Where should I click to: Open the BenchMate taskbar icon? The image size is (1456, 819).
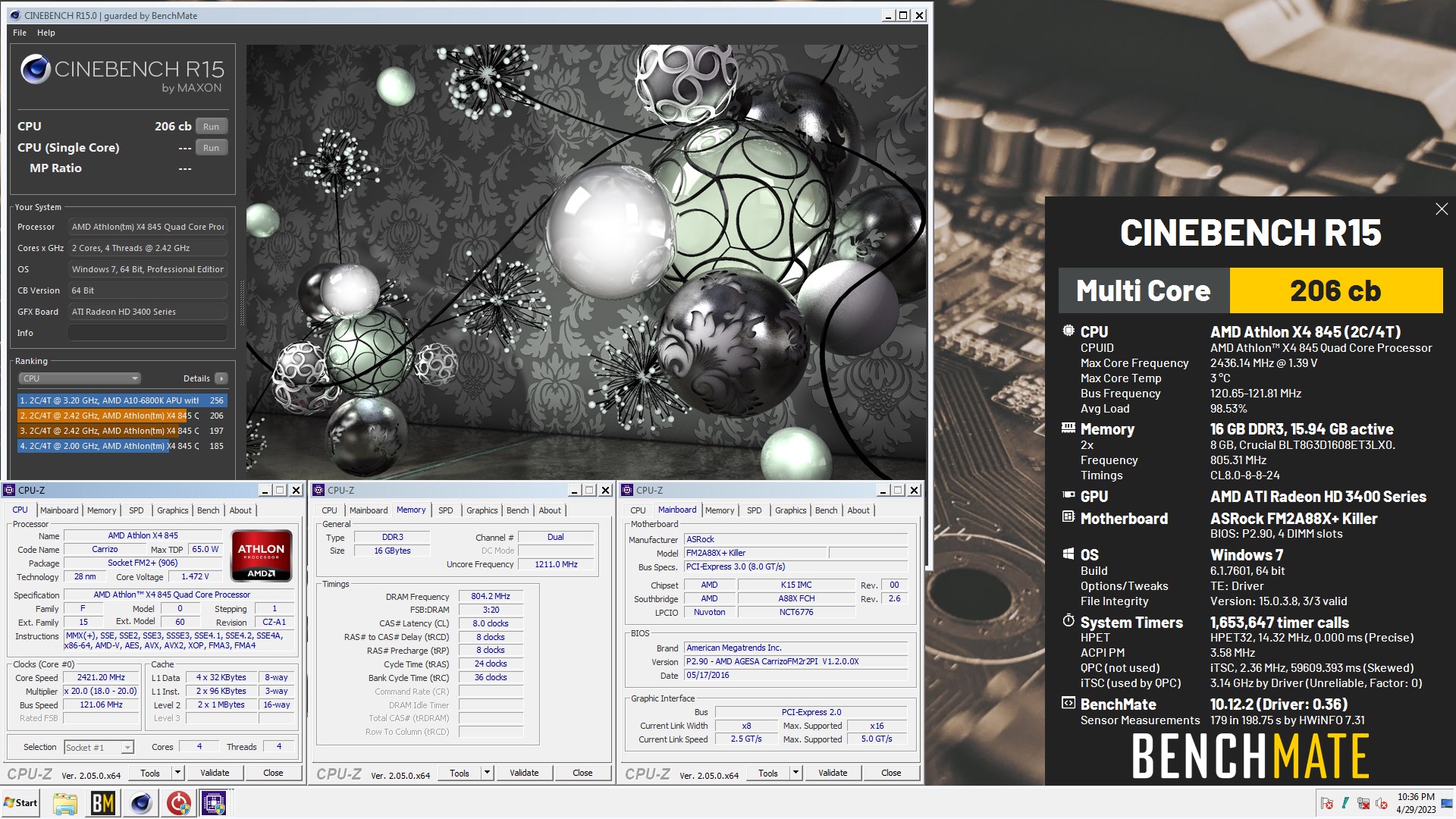tap(102, 803)
